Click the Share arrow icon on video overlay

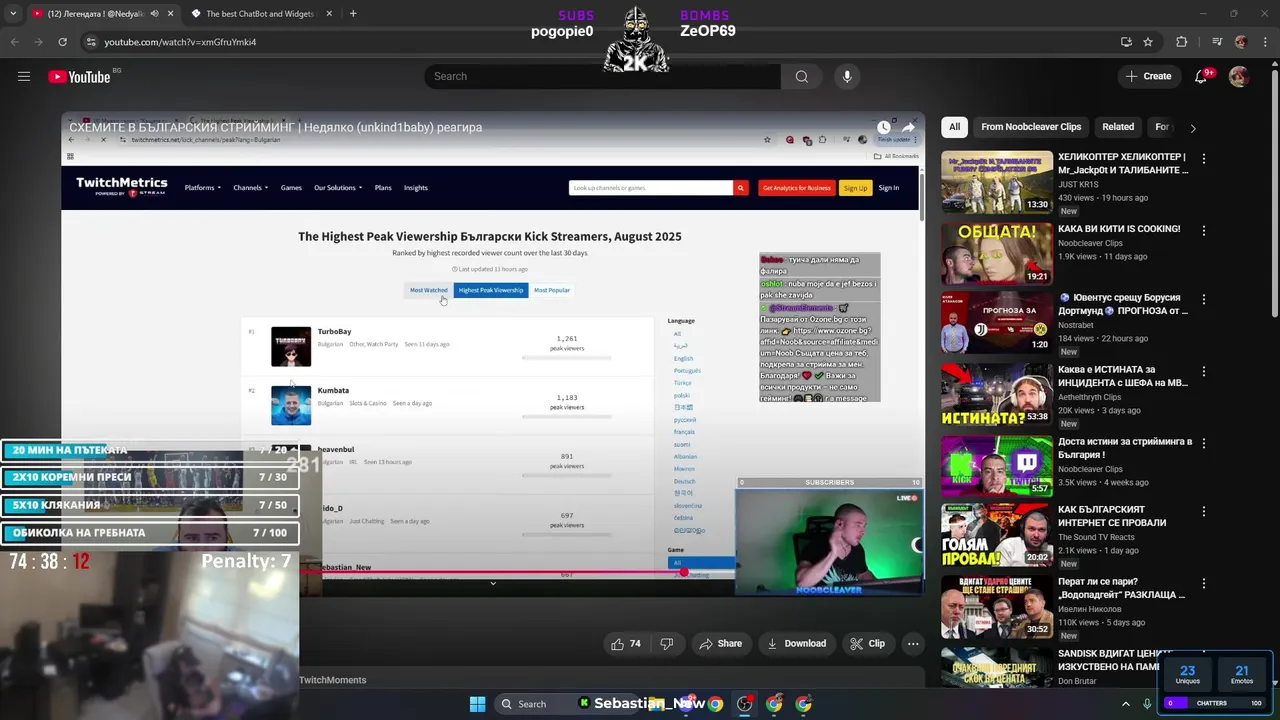click(x=908, y=127)
